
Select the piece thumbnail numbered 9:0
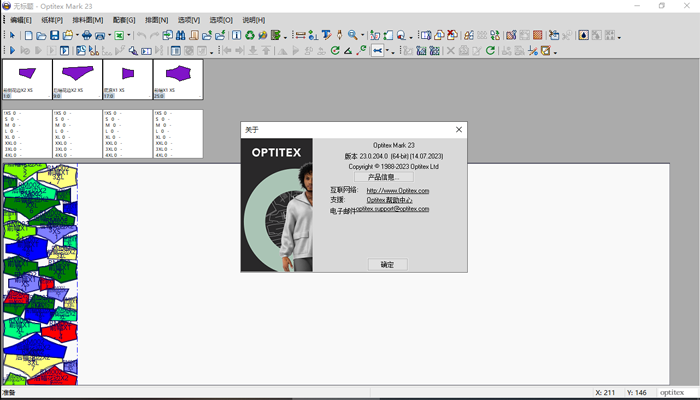(x=78, y=79)
